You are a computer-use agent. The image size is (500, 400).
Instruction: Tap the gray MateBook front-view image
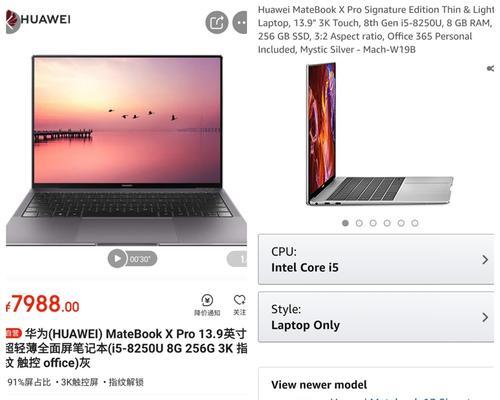(127, 150)
